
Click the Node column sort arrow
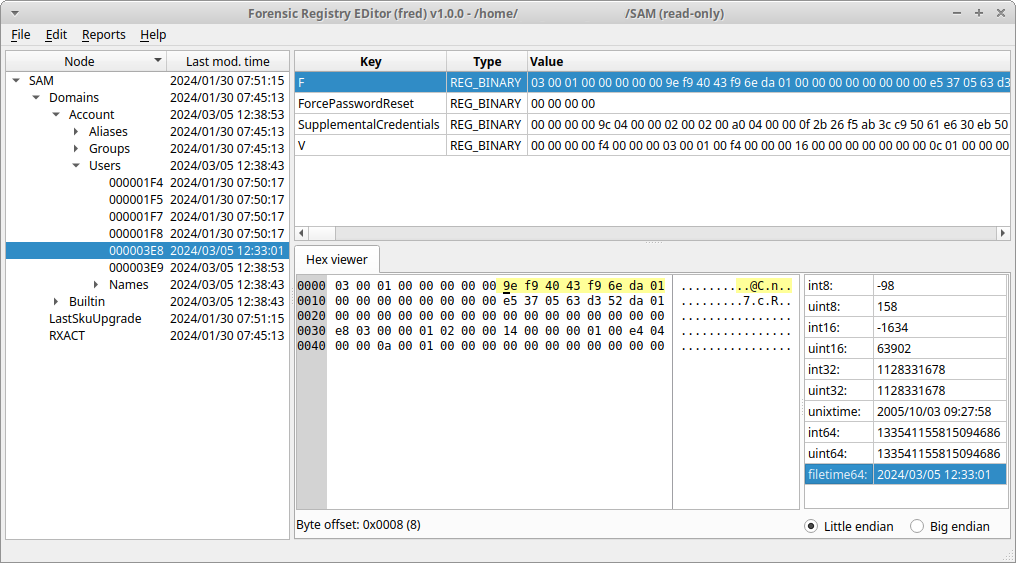[157, 60]
